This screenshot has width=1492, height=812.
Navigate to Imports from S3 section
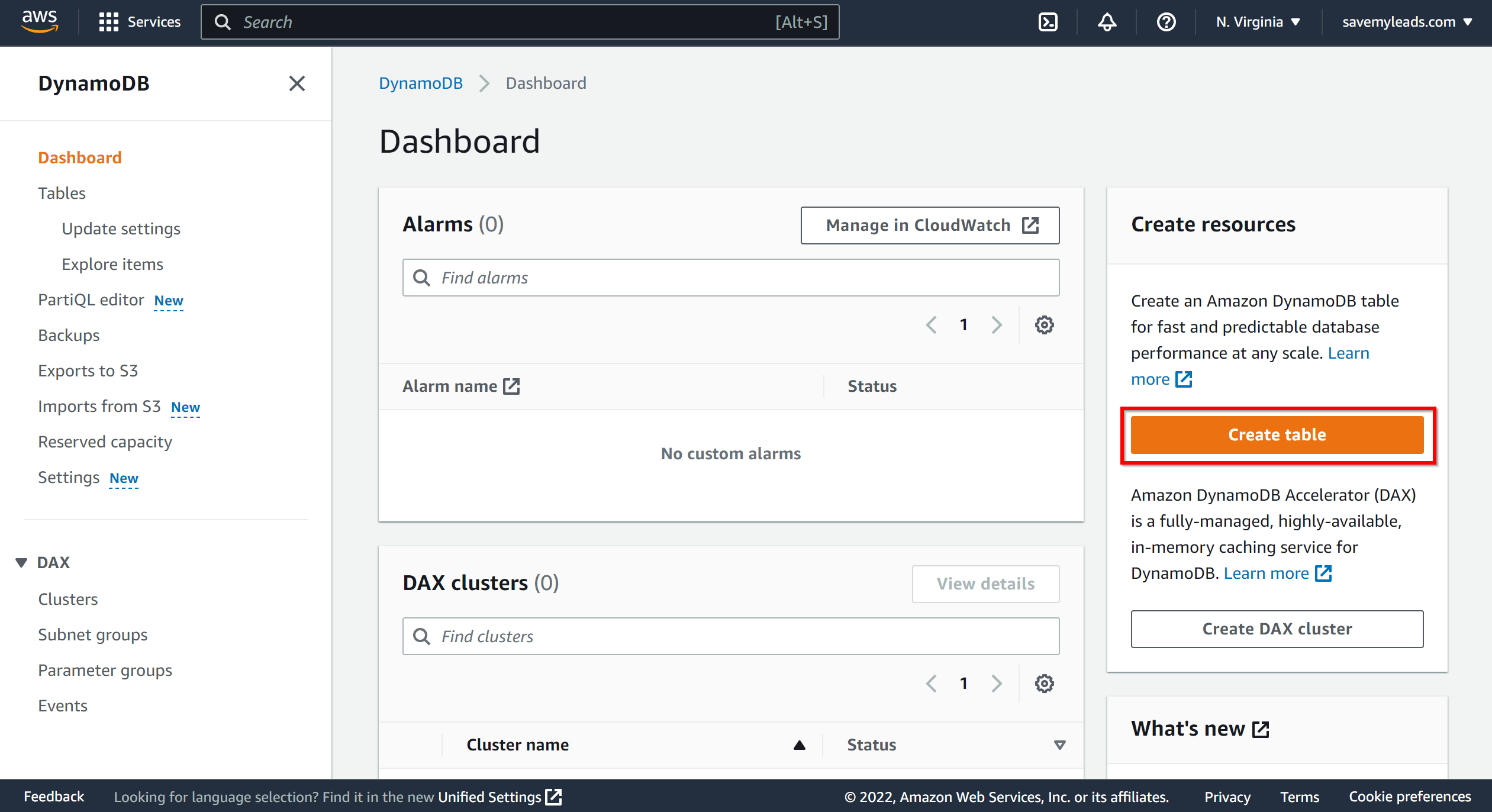pyautogui.click(x=98, y=406)
